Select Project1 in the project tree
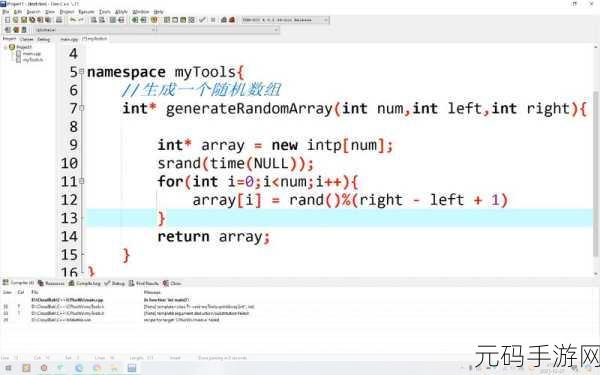Viewport: 600px width, 375px height. (x=24, y=47)
